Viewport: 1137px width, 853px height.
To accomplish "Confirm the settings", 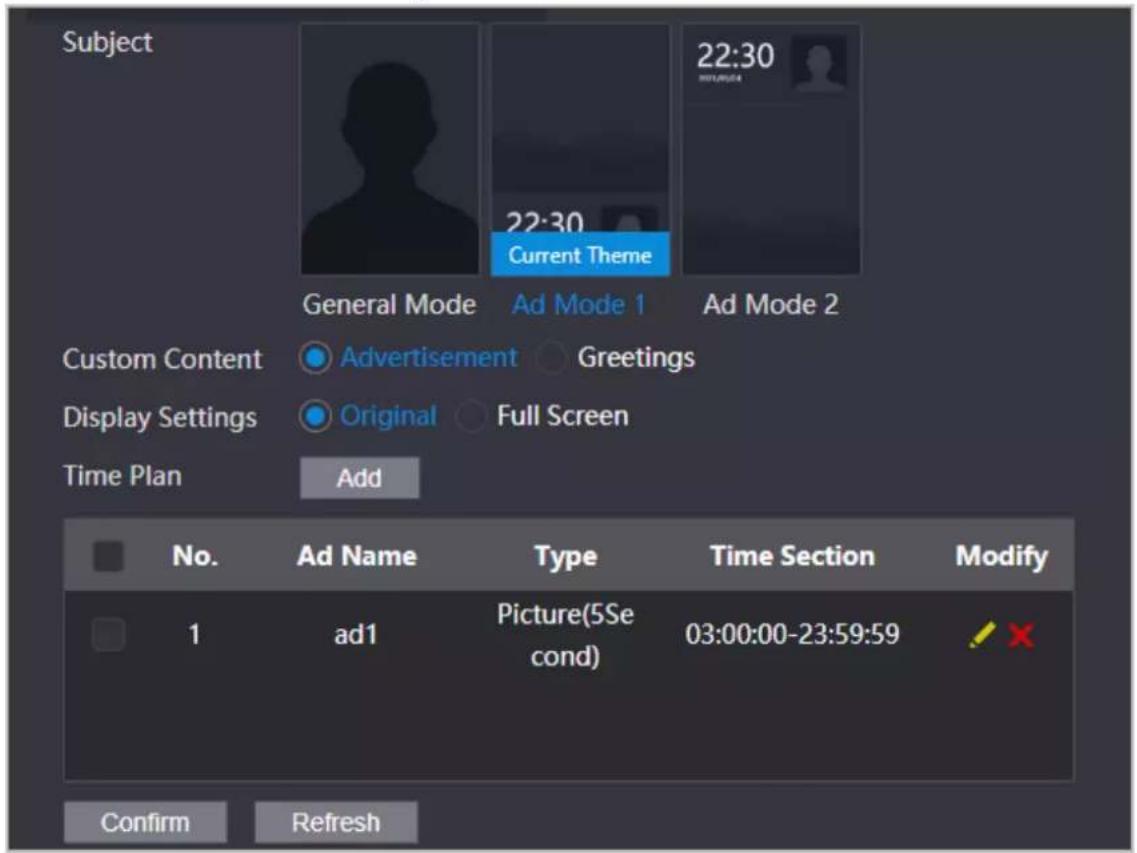I will pos(145,823).
